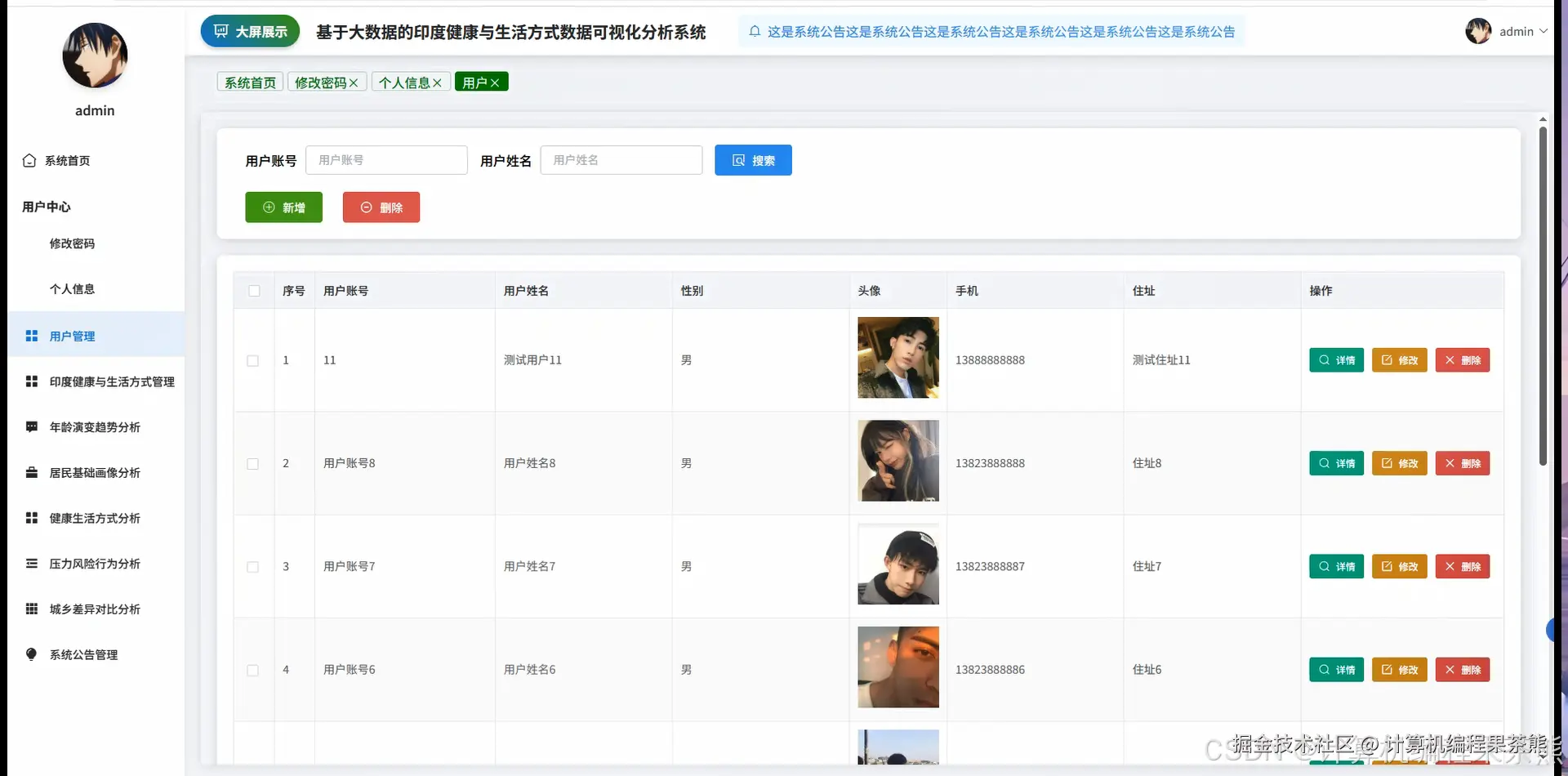Image resolution: width=1568 pixels, height=776 pixels.
Task: Click the 大屏展示 button
Action: [x=250, y=31]
